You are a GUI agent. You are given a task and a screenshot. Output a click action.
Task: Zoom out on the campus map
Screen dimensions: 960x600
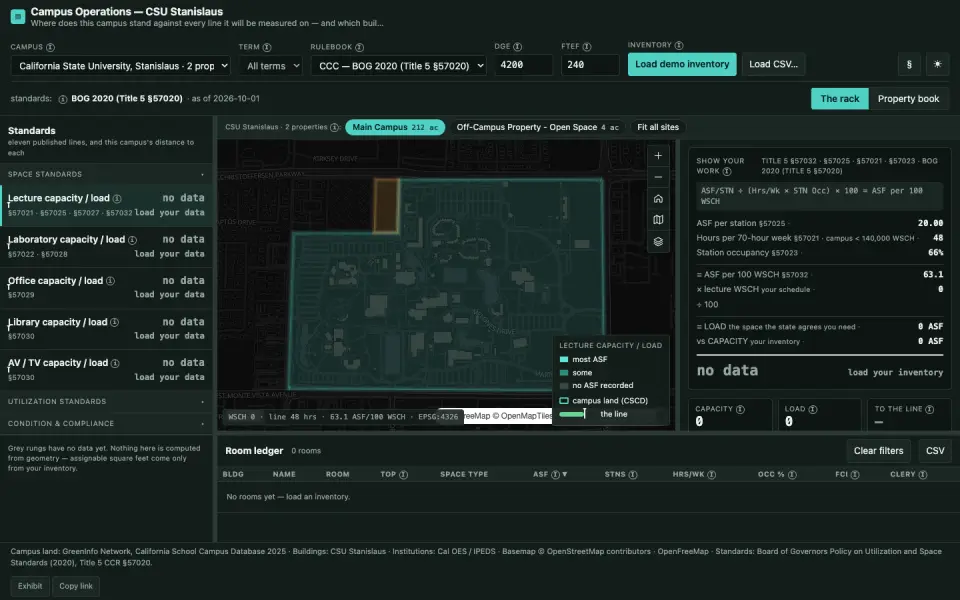[x=658, y=177]
